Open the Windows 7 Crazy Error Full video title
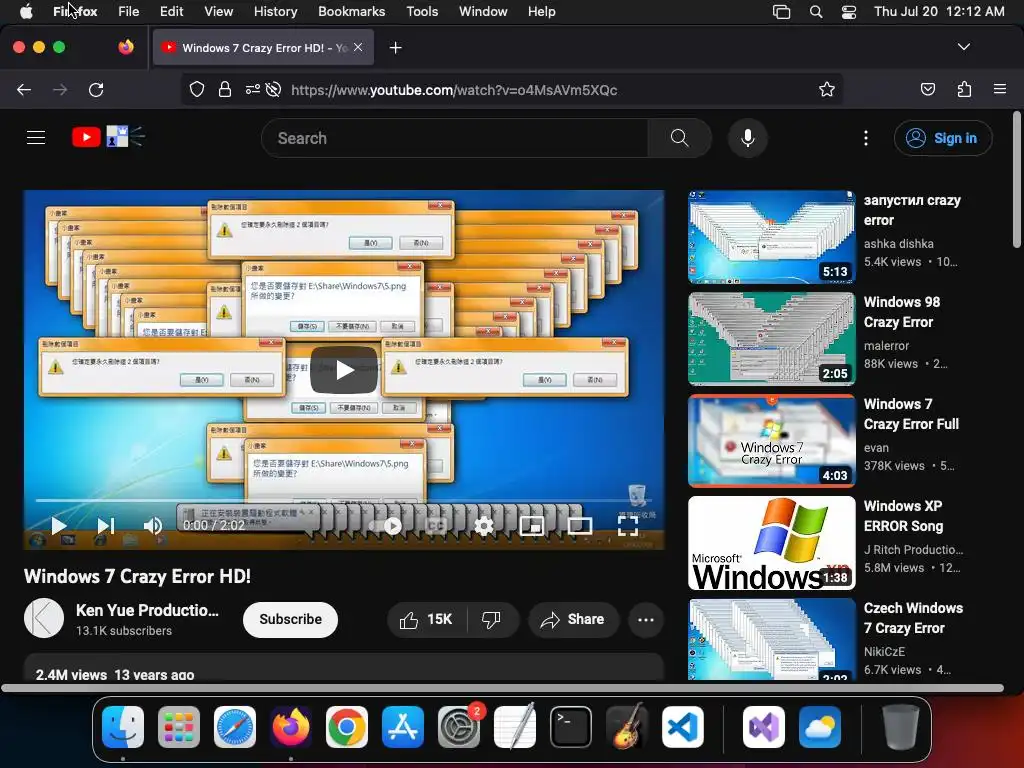1024x768 pixels. [x=911, y=414]
